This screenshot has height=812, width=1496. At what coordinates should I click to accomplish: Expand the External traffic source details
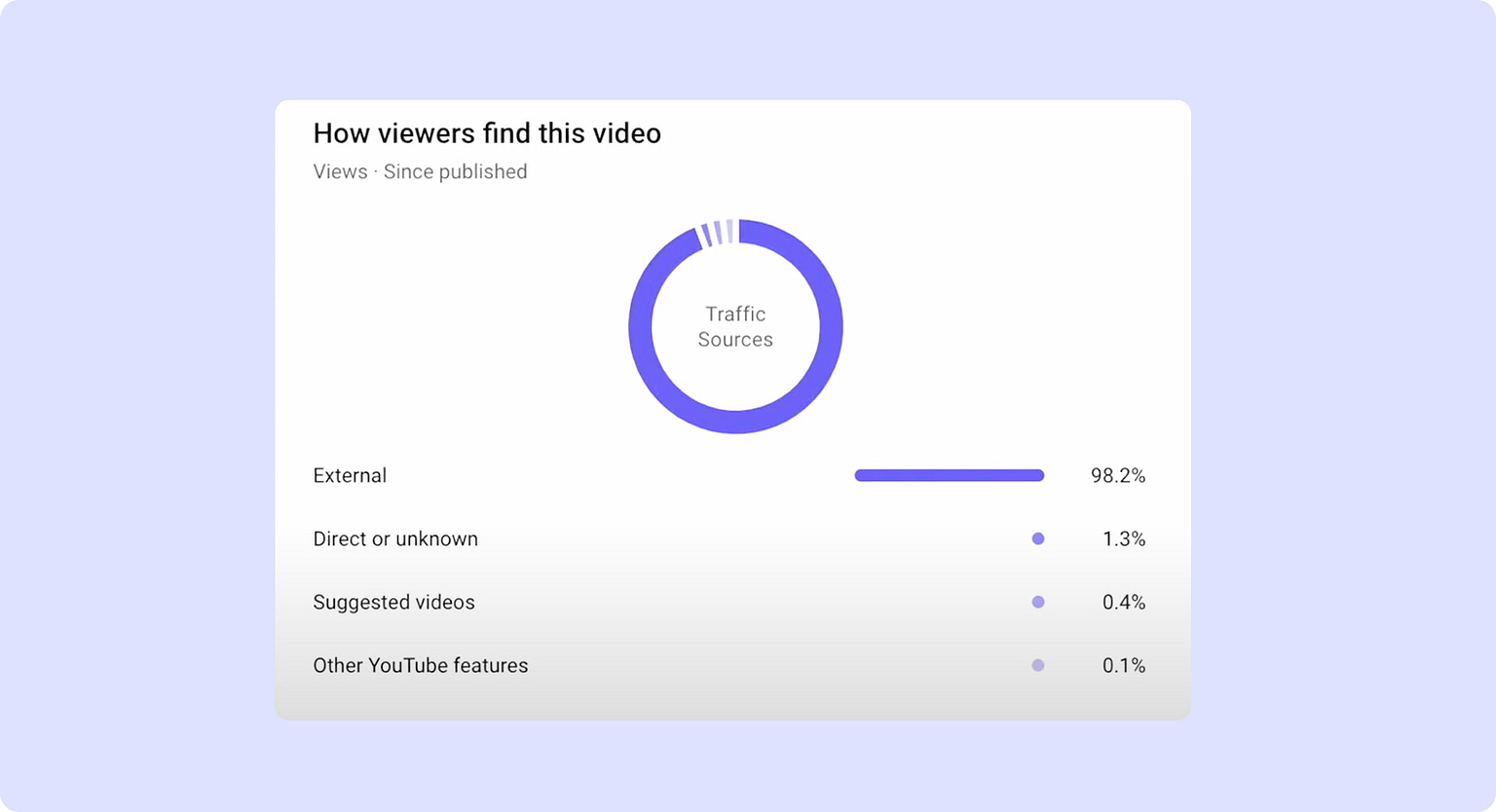349,475
